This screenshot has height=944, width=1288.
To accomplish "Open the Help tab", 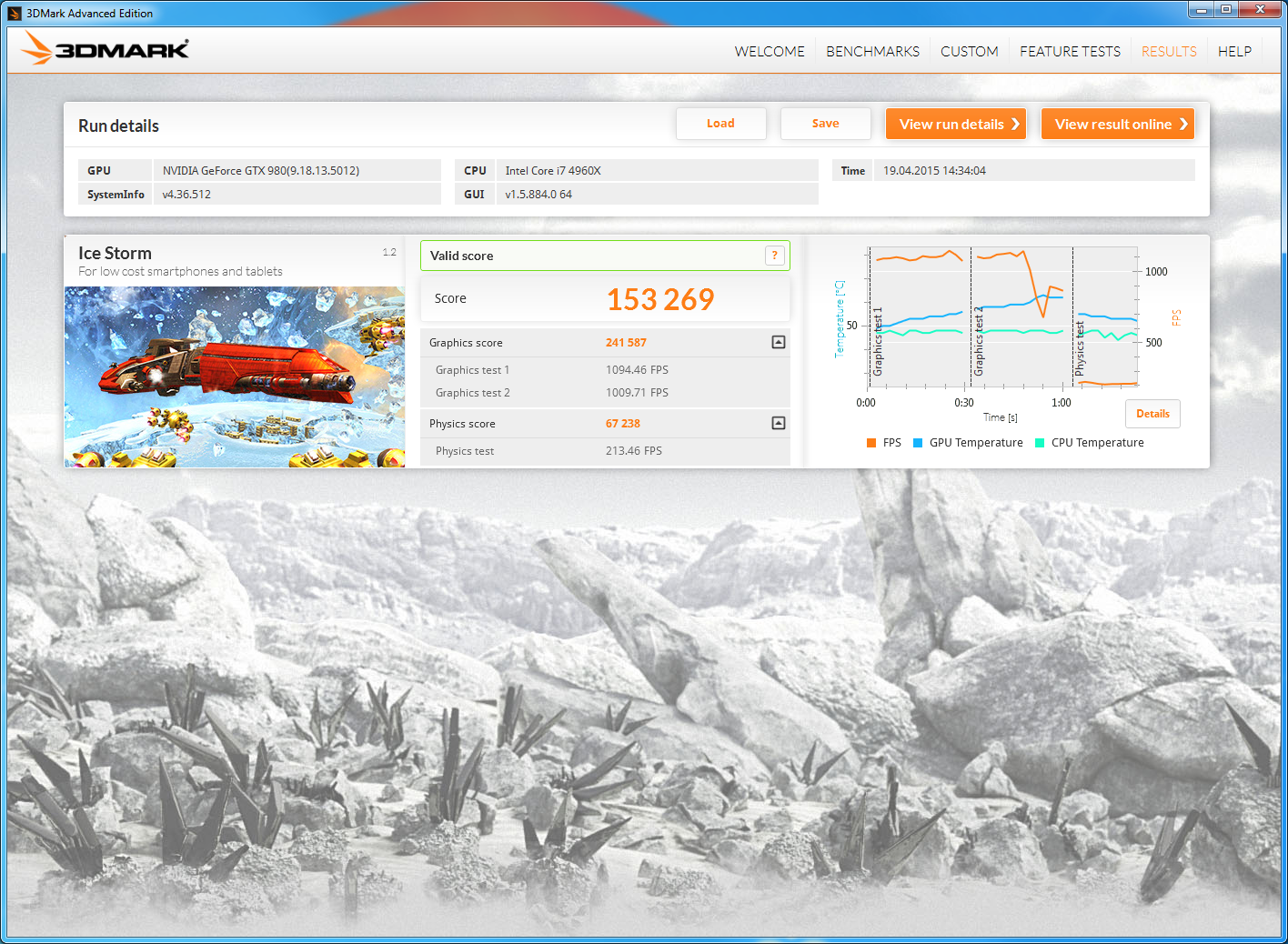I will (x=1234, y=52).
